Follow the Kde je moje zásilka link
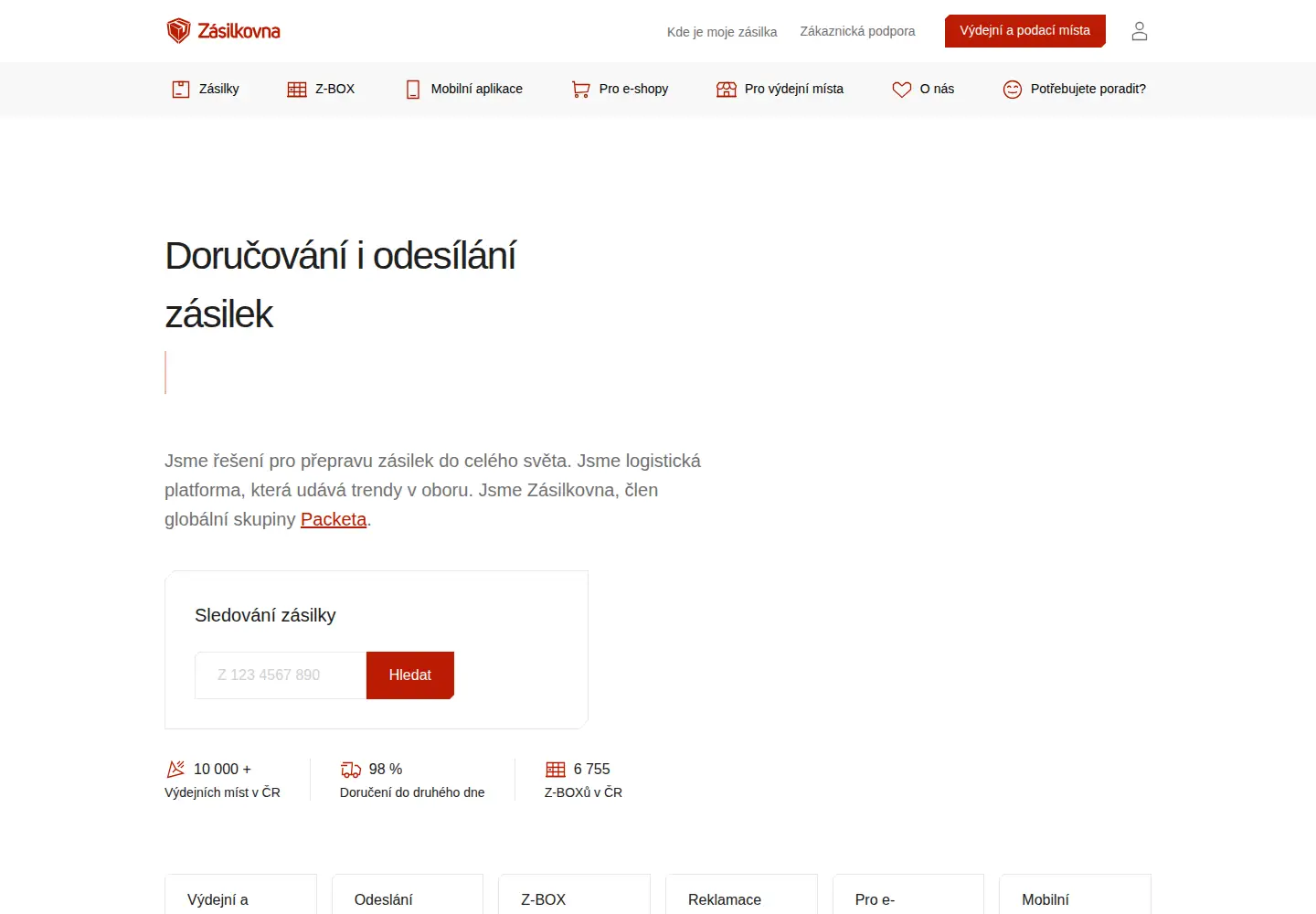Screen dimensions: 1316x914 (x=722, y=32)
